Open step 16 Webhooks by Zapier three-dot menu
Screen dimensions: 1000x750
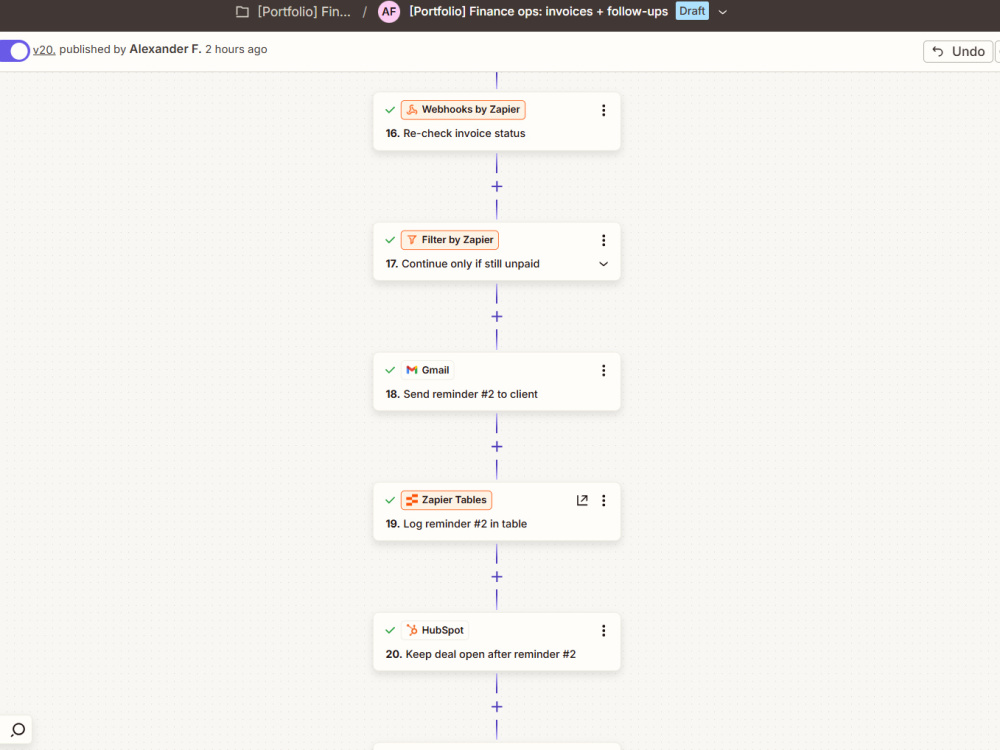coord(603,110)
